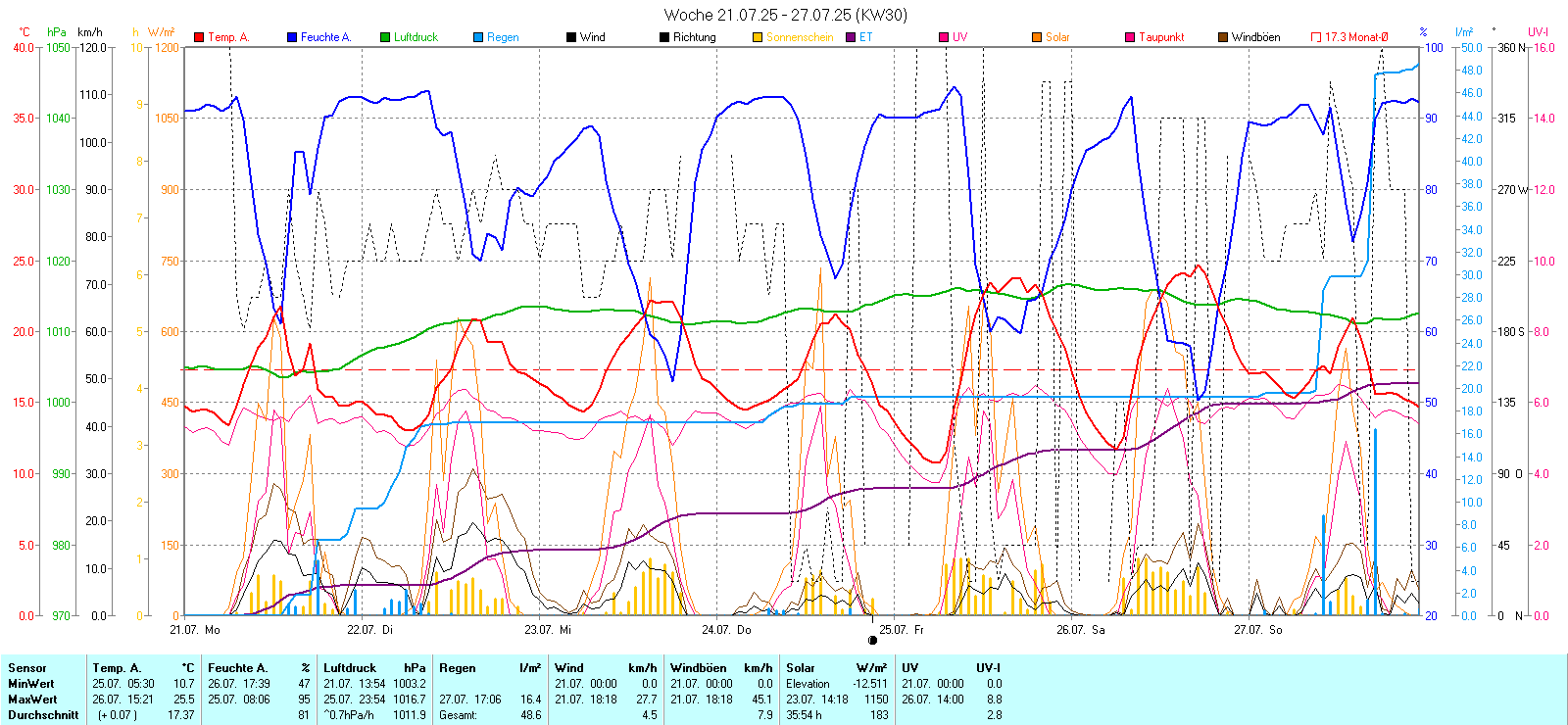Click the pink UV legend color swatch
Image resolution: width=1568 pixels, height=725 pixels.
[x=944, y=37]
